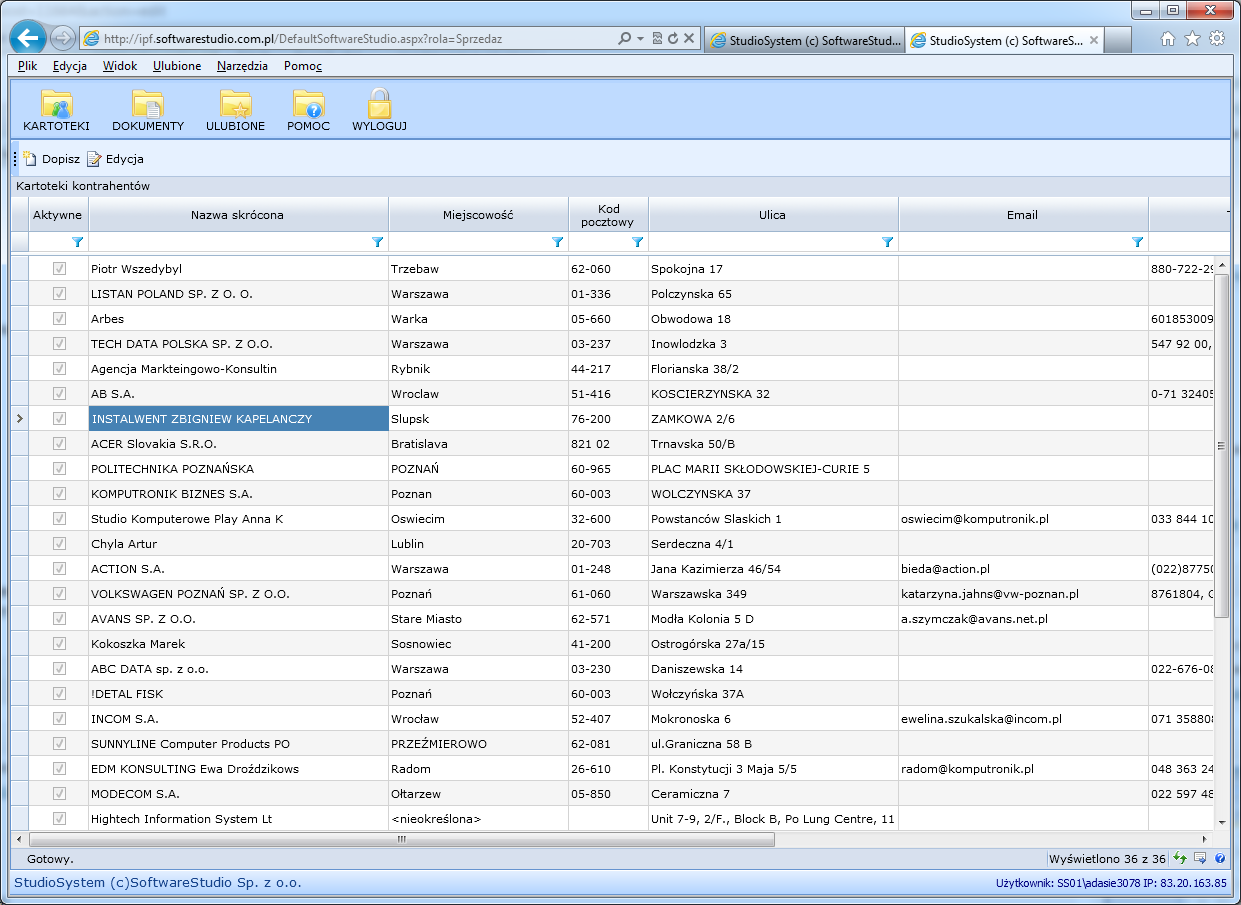Open browser Favorites star icon
The width and height of the screenshot is (1241, 905).
1192,39
